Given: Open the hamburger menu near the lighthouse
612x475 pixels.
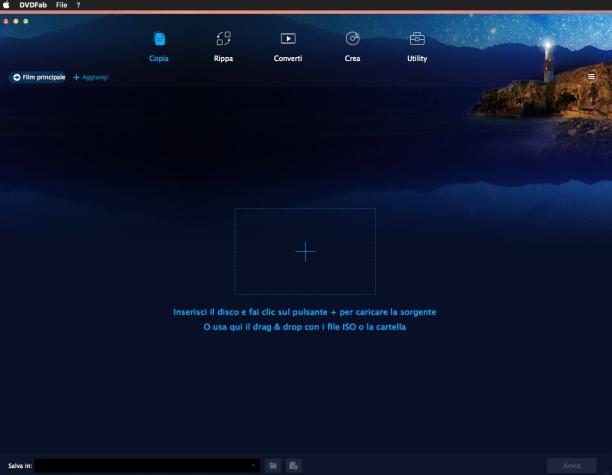Looking at the screenshot, I should [591, 76].
